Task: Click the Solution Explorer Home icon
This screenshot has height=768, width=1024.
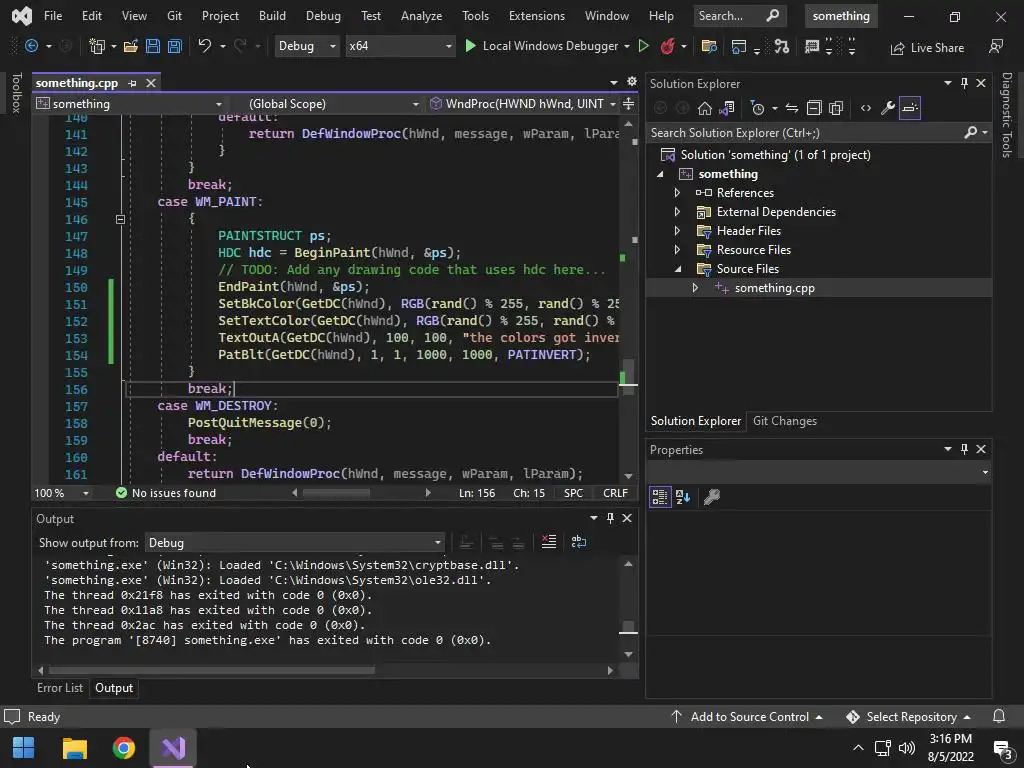Action: point(705,108)
